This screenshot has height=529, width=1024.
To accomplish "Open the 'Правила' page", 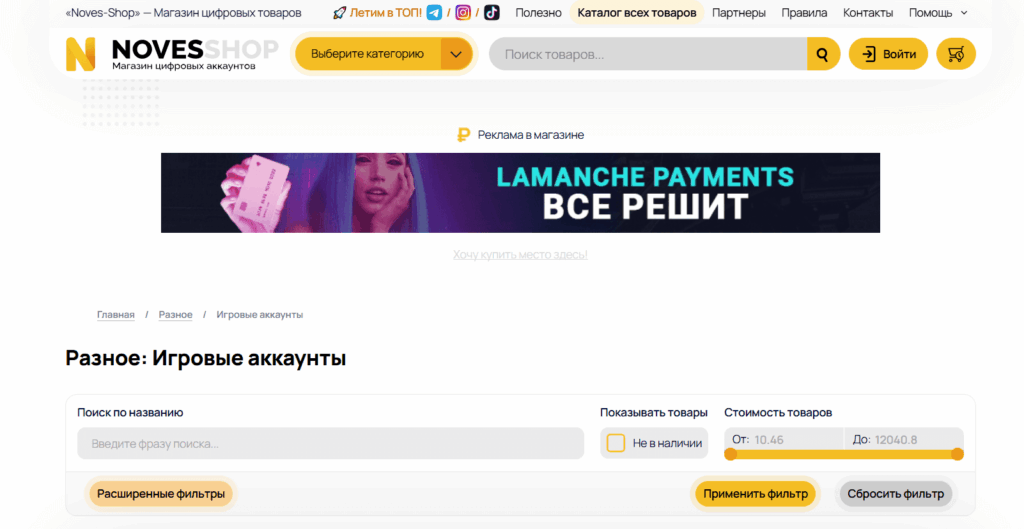I will pos(804,12).
